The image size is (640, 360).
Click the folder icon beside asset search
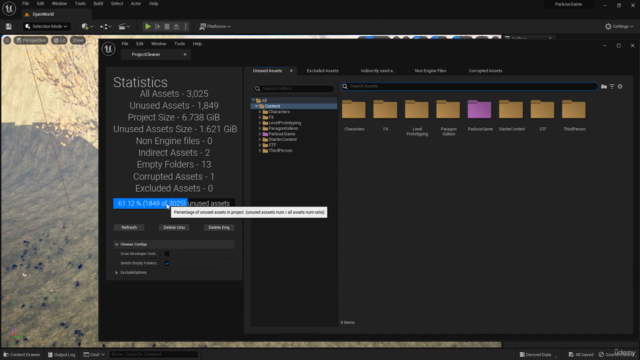point(604,87)
